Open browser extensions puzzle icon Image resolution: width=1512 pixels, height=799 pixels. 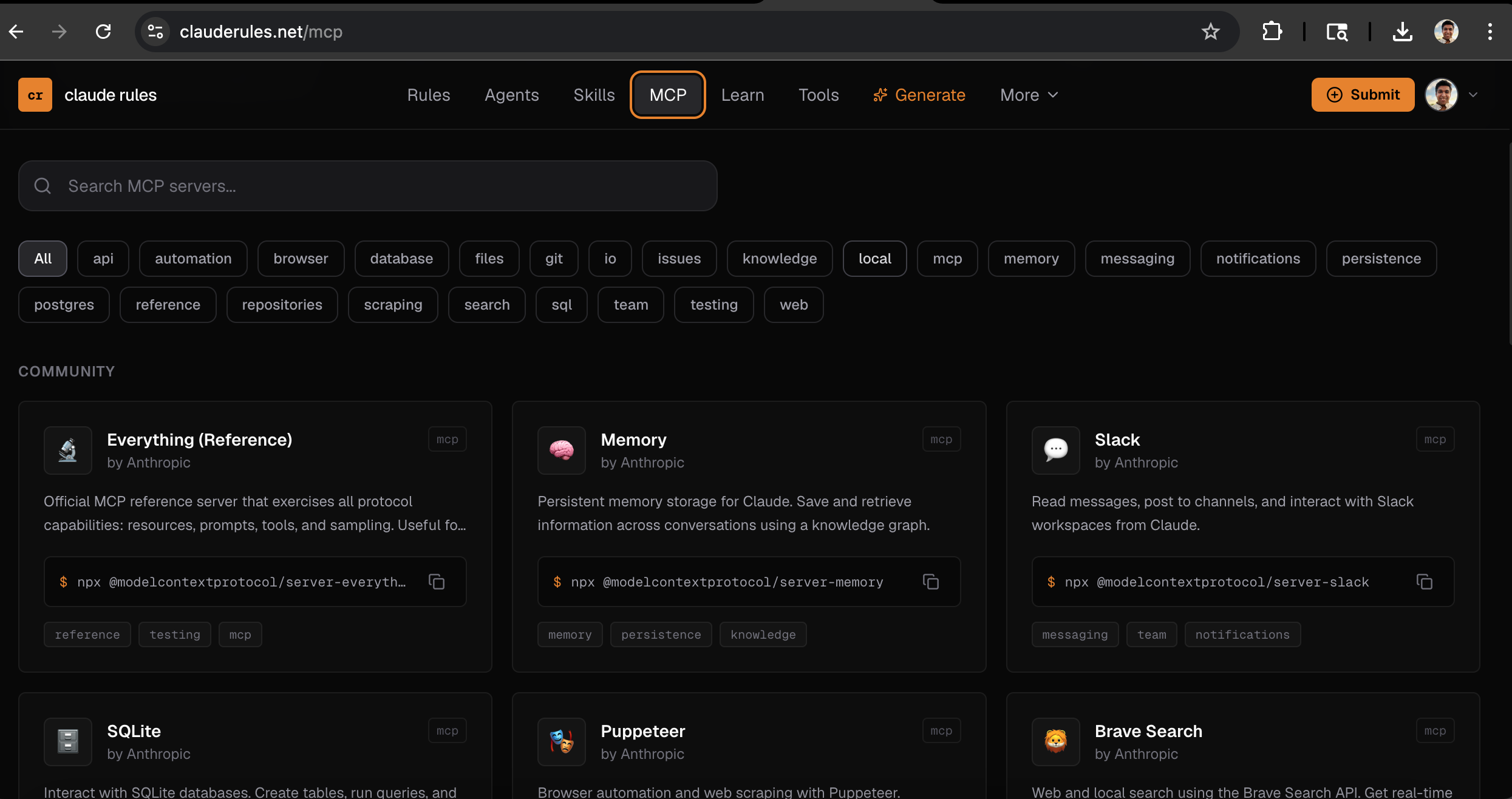pos(1272,32)
